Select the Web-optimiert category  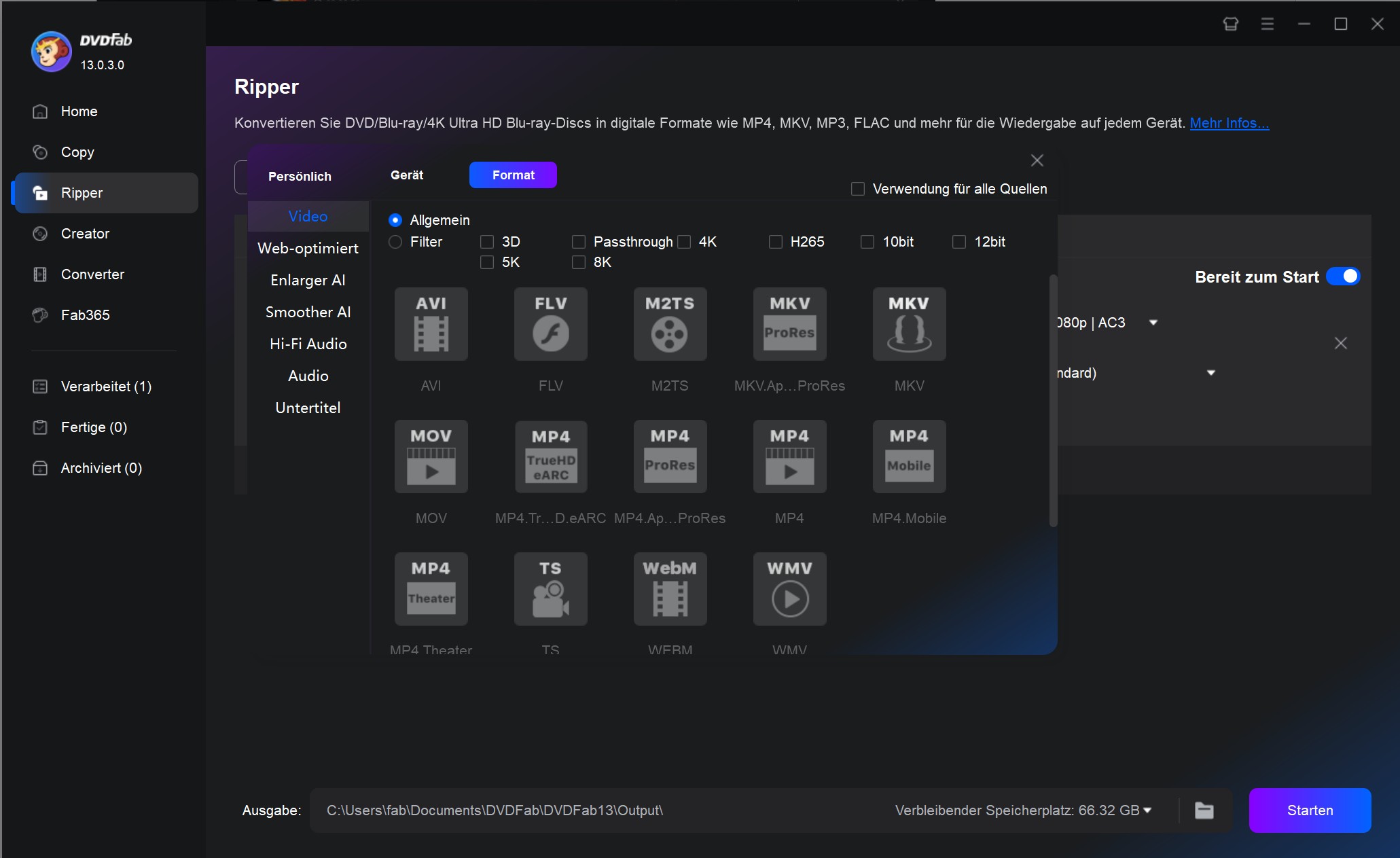[308, 248]
